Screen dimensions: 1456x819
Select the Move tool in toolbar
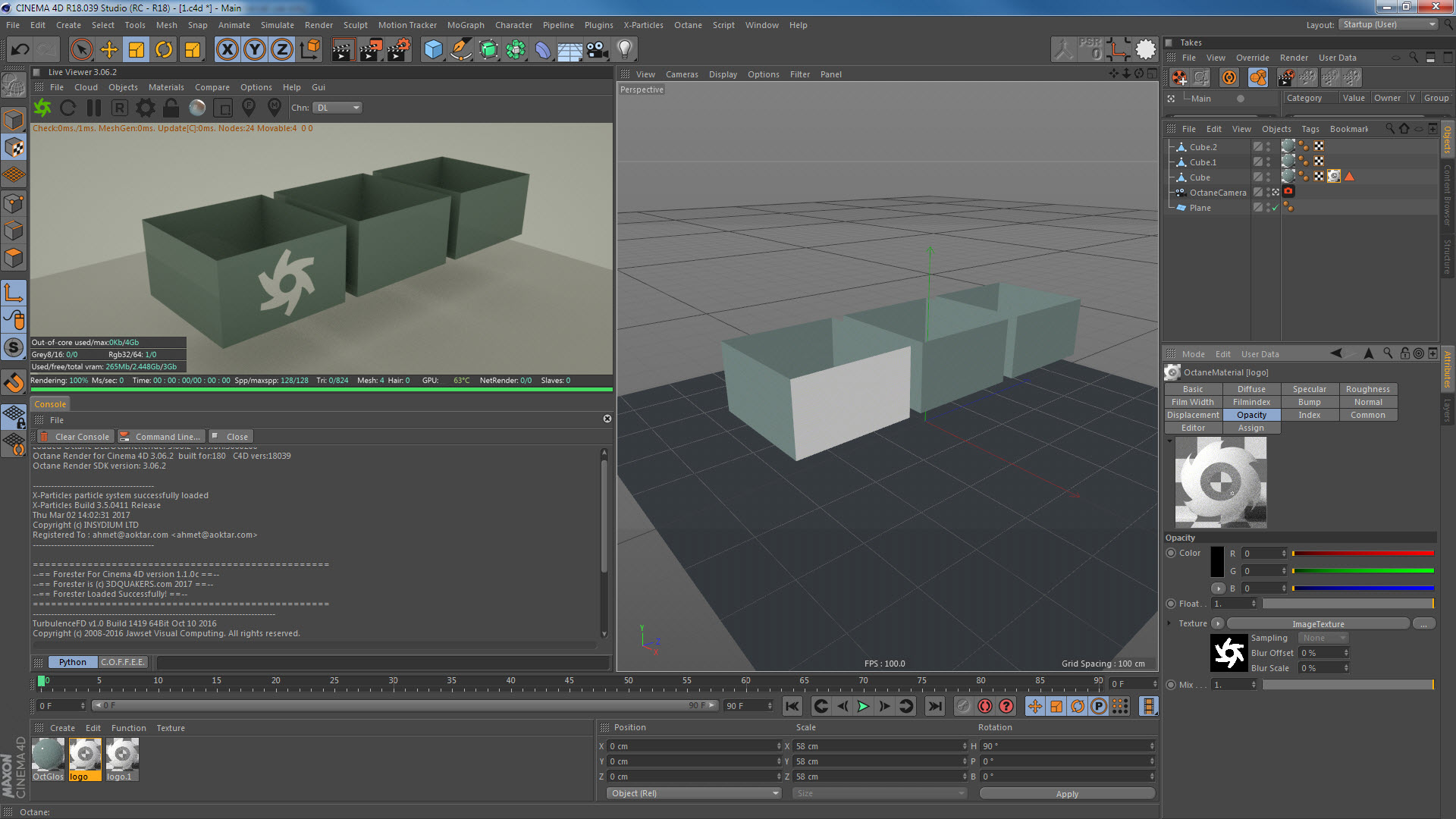109,50
